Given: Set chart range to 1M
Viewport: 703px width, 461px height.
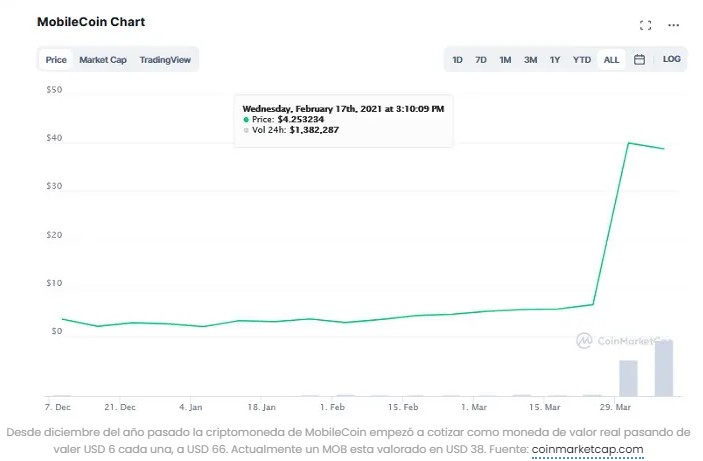Looking at the screenshot, I should click(x=505, y=60).
